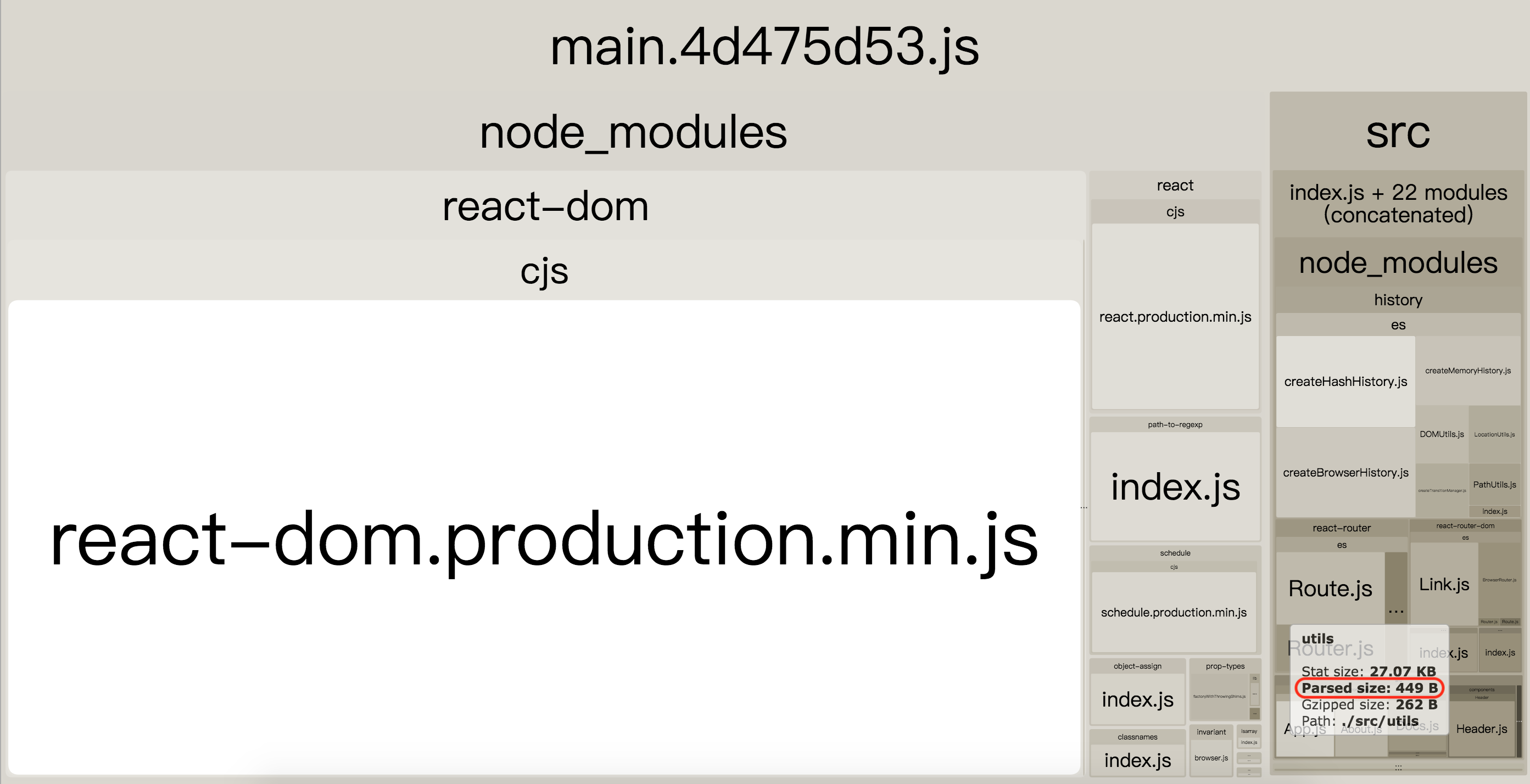Click the schedule.production.min.js block

(1174, 612)
